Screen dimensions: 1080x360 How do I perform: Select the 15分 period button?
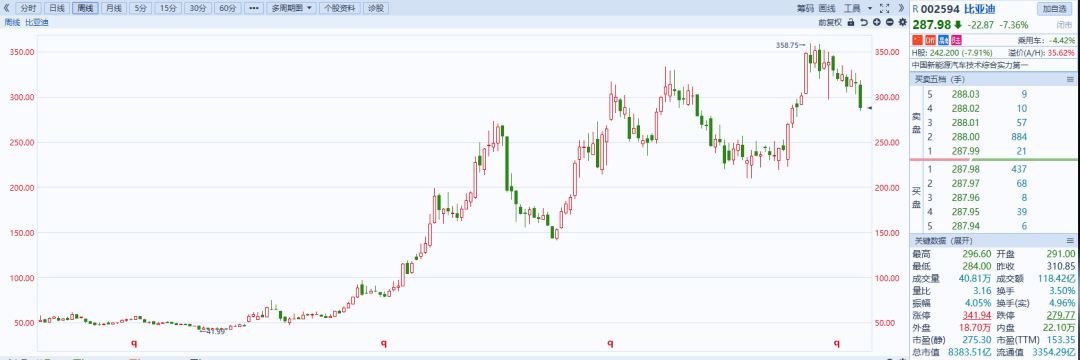pyautogui.click(x=167, y=8)
